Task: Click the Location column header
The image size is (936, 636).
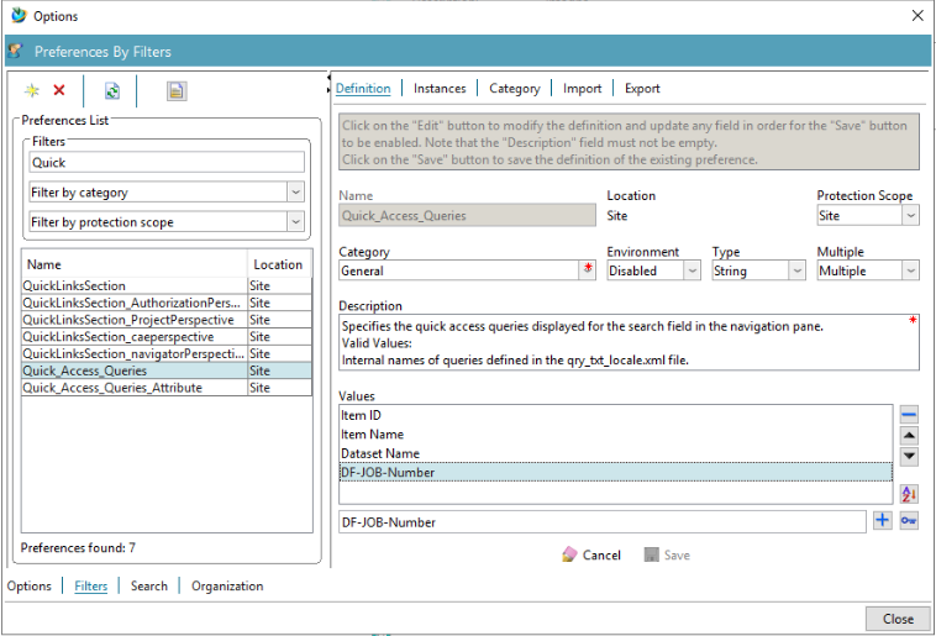Action: pyautogui.click(x=279, y=264)
